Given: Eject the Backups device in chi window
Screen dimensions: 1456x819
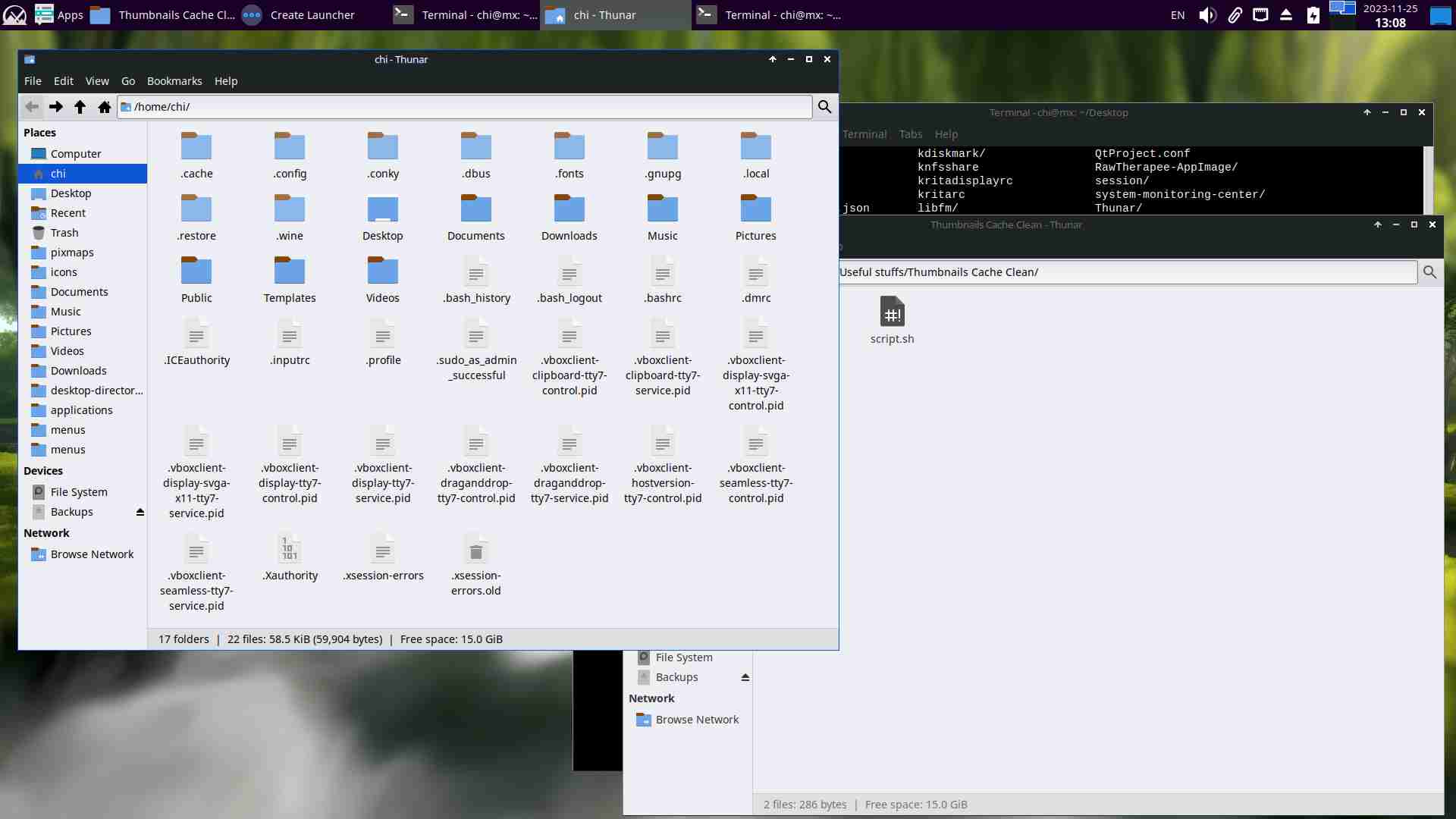Looking at the screenshot, I should [140, 513].
